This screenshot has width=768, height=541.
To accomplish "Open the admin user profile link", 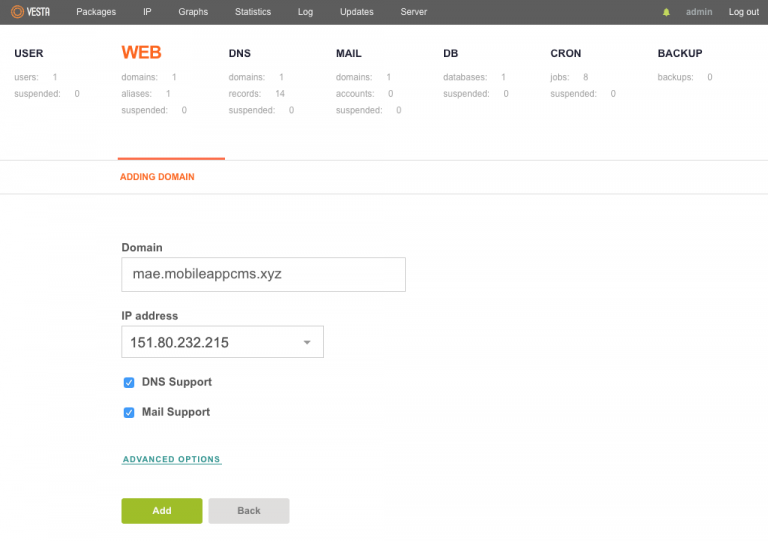I will (700, 12).
